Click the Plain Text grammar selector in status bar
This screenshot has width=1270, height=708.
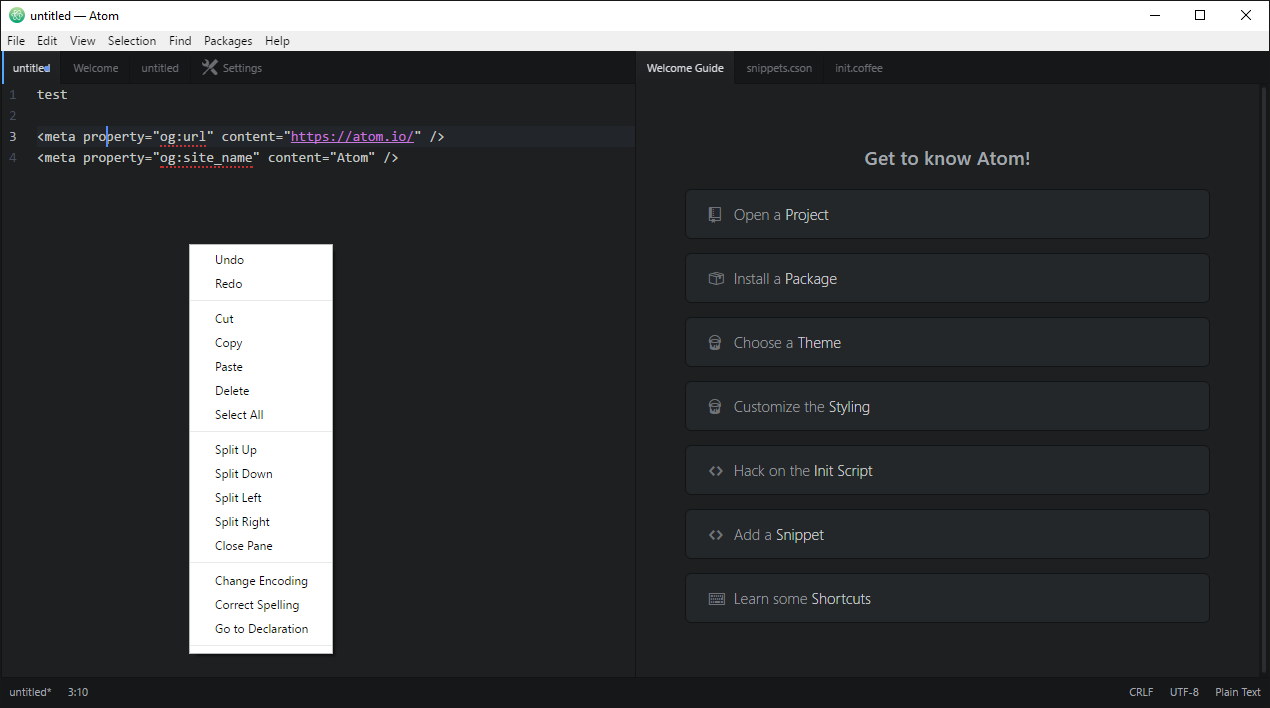tap(1237, 691)
